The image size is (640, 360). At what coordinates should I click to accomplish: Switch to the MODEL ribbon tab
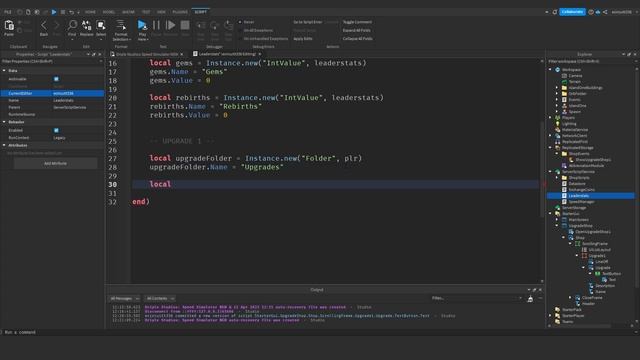coord(109,12)
